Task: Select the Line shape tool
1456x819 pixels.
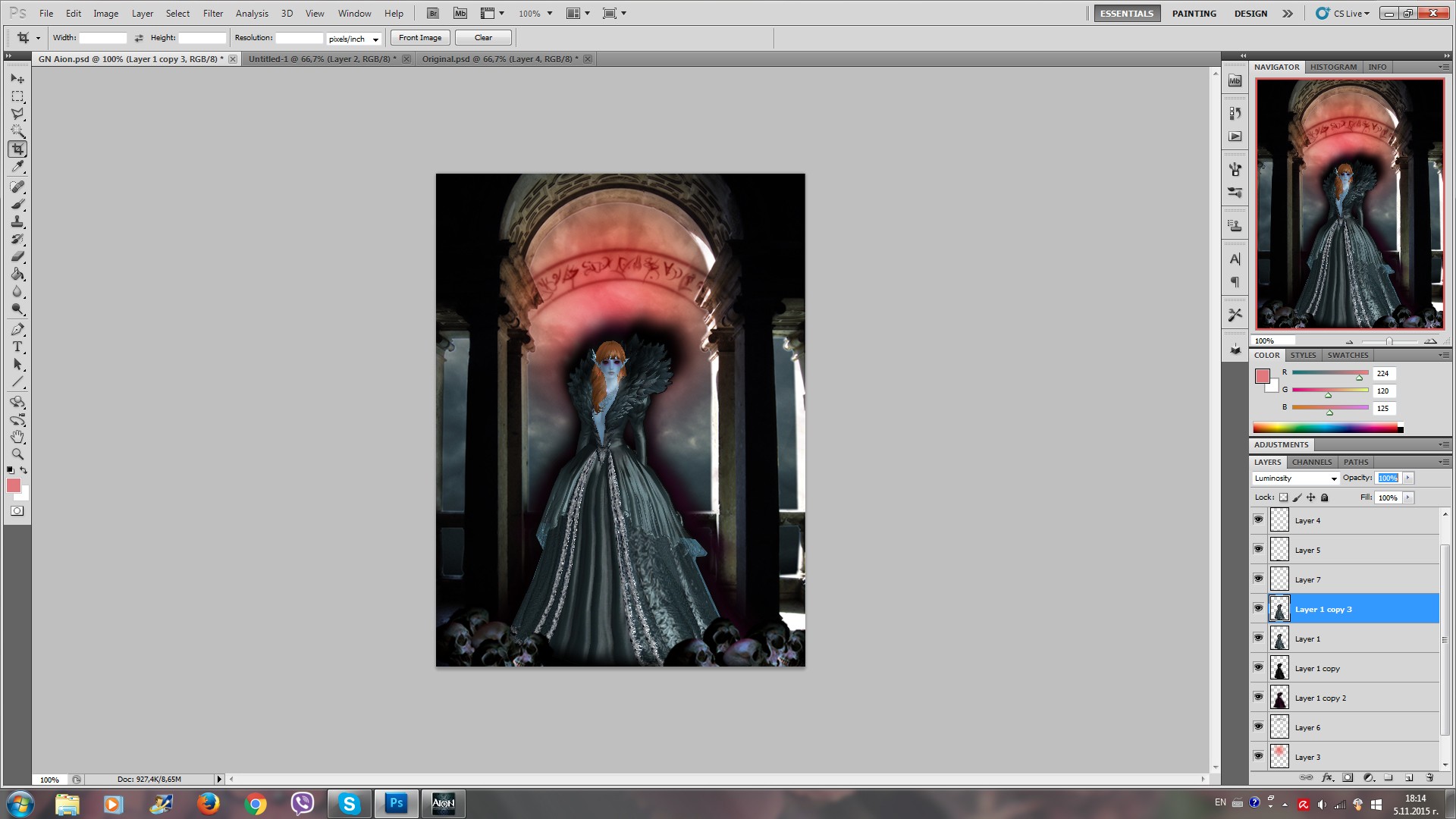Action: tap(17, 381)
